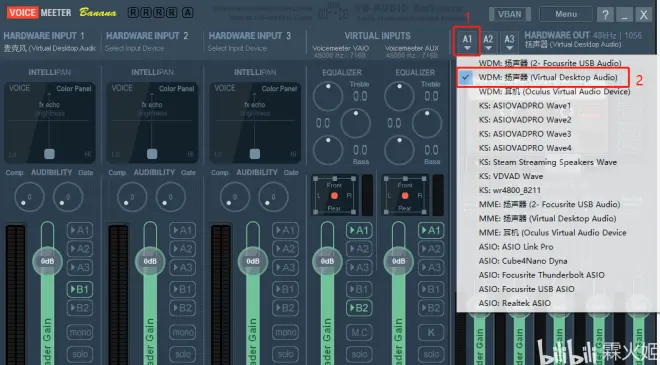Click the VBAN button
660x365 pixels.
coord(509,14)
